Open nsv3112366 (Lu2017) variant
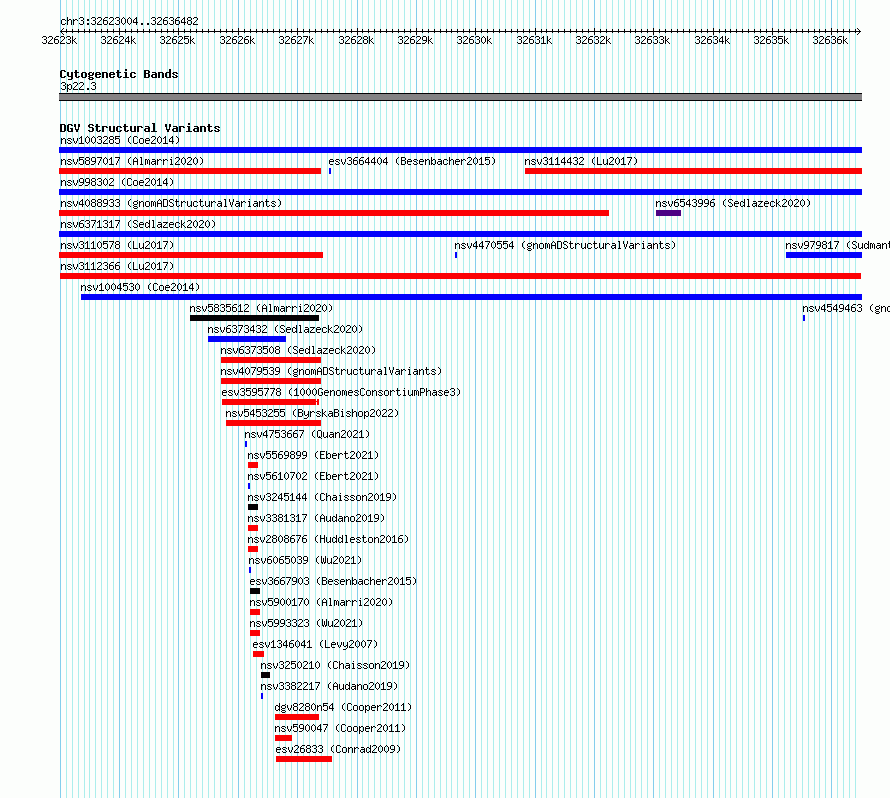This screenshot has width=890, height=798. (x=117, y=266)
